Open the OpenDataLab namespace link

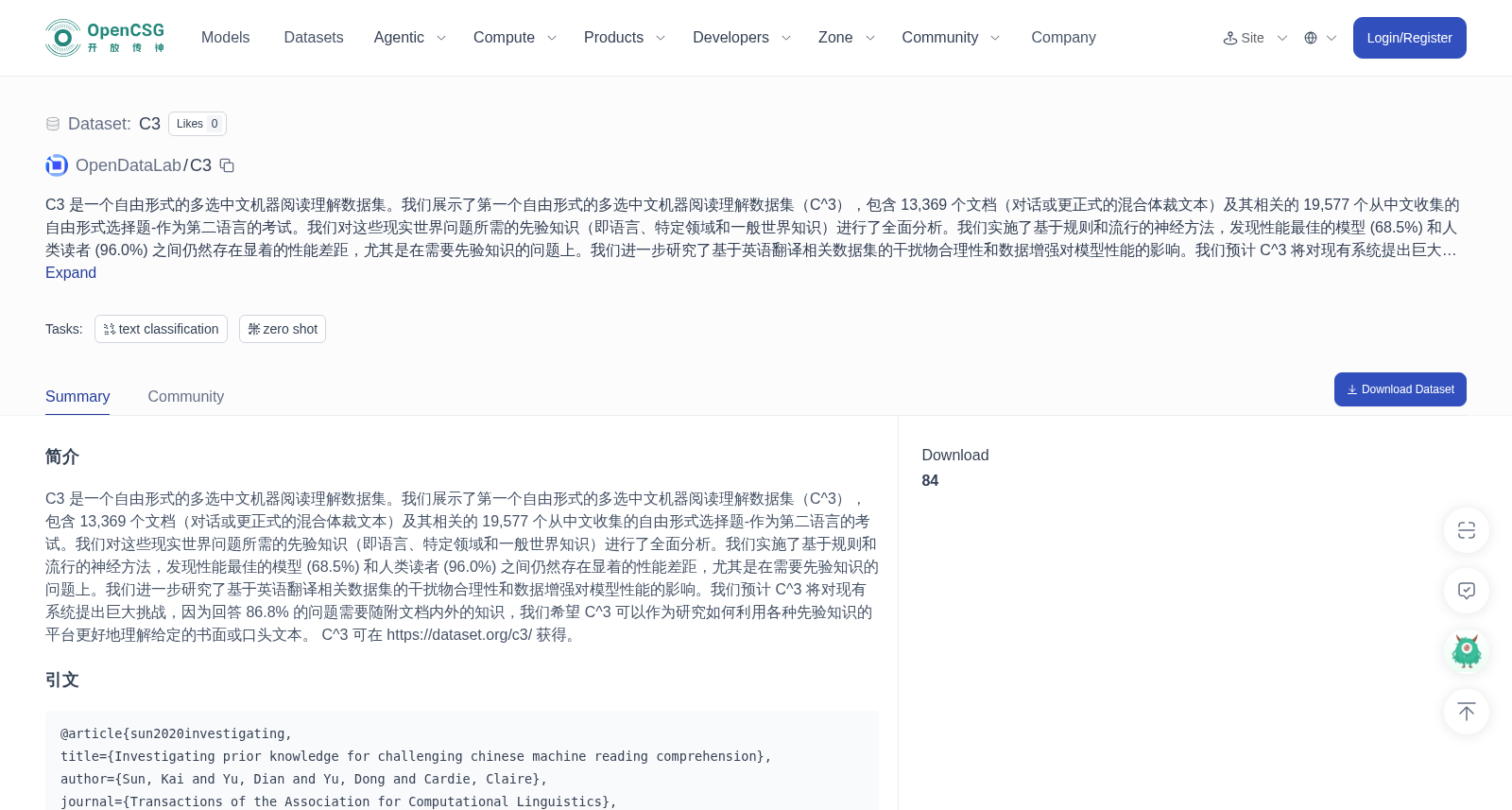click(x=129, y=165)
